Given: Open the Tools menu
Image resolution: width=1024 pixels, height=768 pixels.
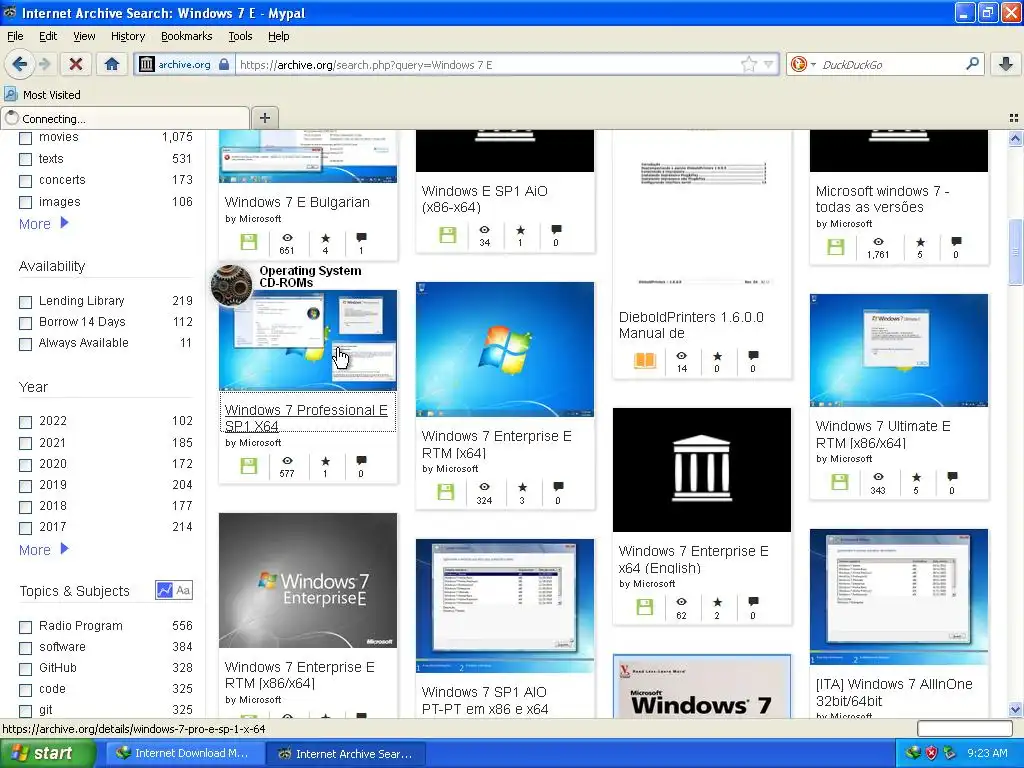Looking at the screenshot, I should (240, 36).
